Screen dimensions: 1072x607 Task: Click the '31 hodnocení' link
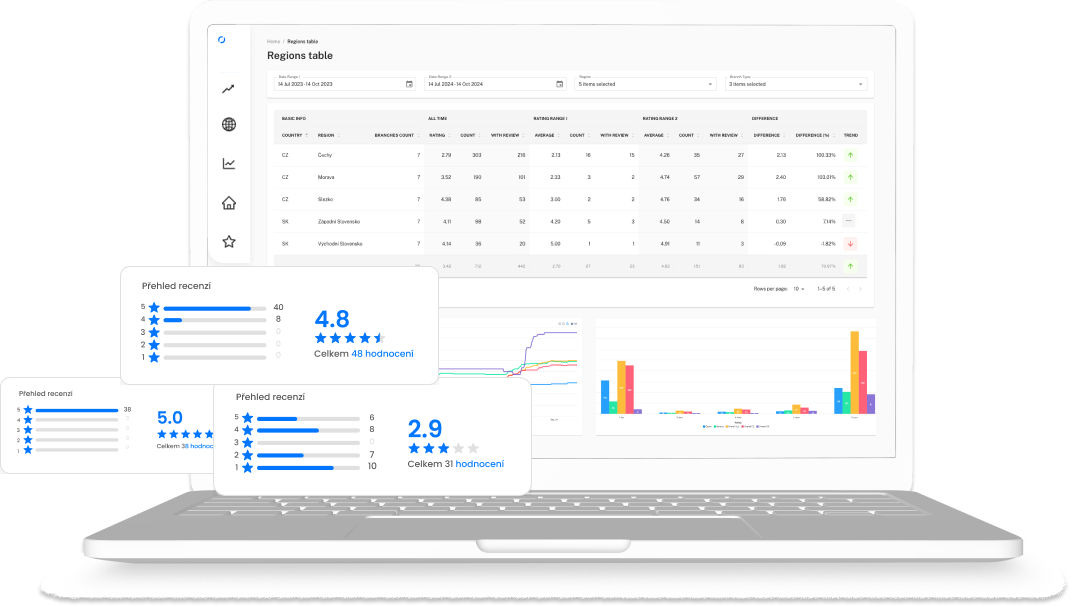tap(480, 464)
